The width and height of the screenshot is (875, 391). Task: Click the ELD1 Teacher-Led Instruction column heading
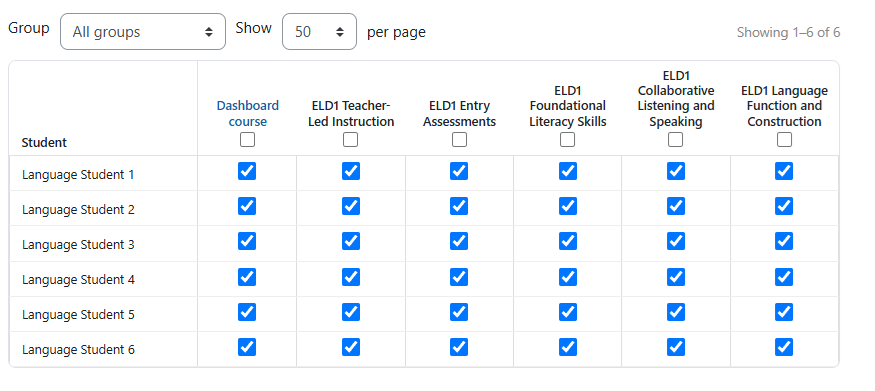351,113
